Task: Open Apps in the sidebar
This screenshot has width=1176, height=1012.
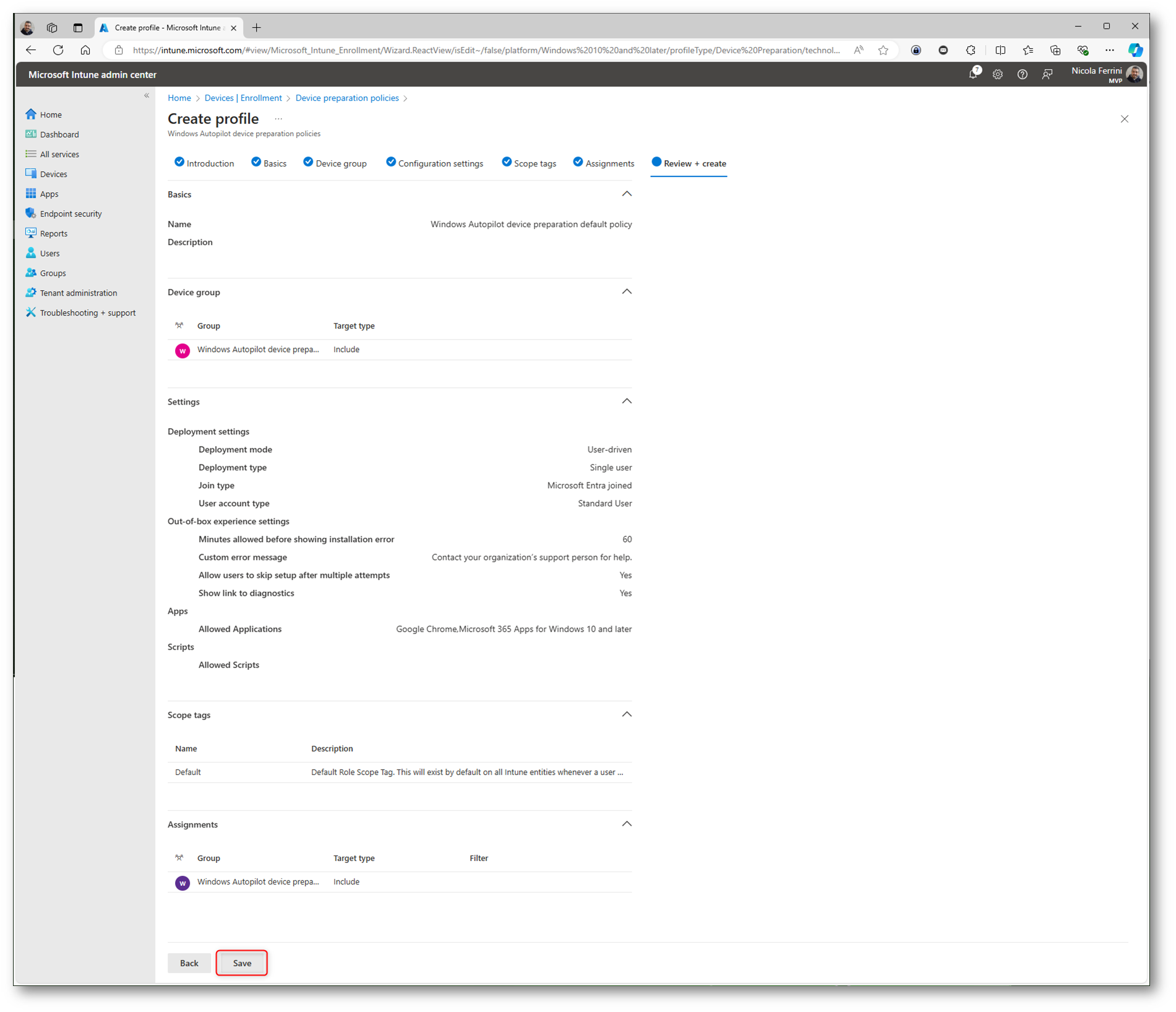Action: [x=42, y=194]
